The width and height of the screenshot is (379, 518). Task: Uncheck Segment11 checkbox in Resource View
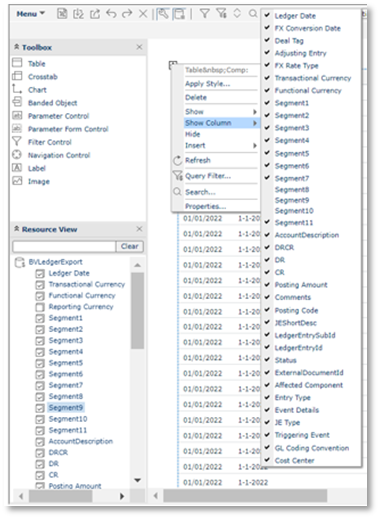coord(40,430)
